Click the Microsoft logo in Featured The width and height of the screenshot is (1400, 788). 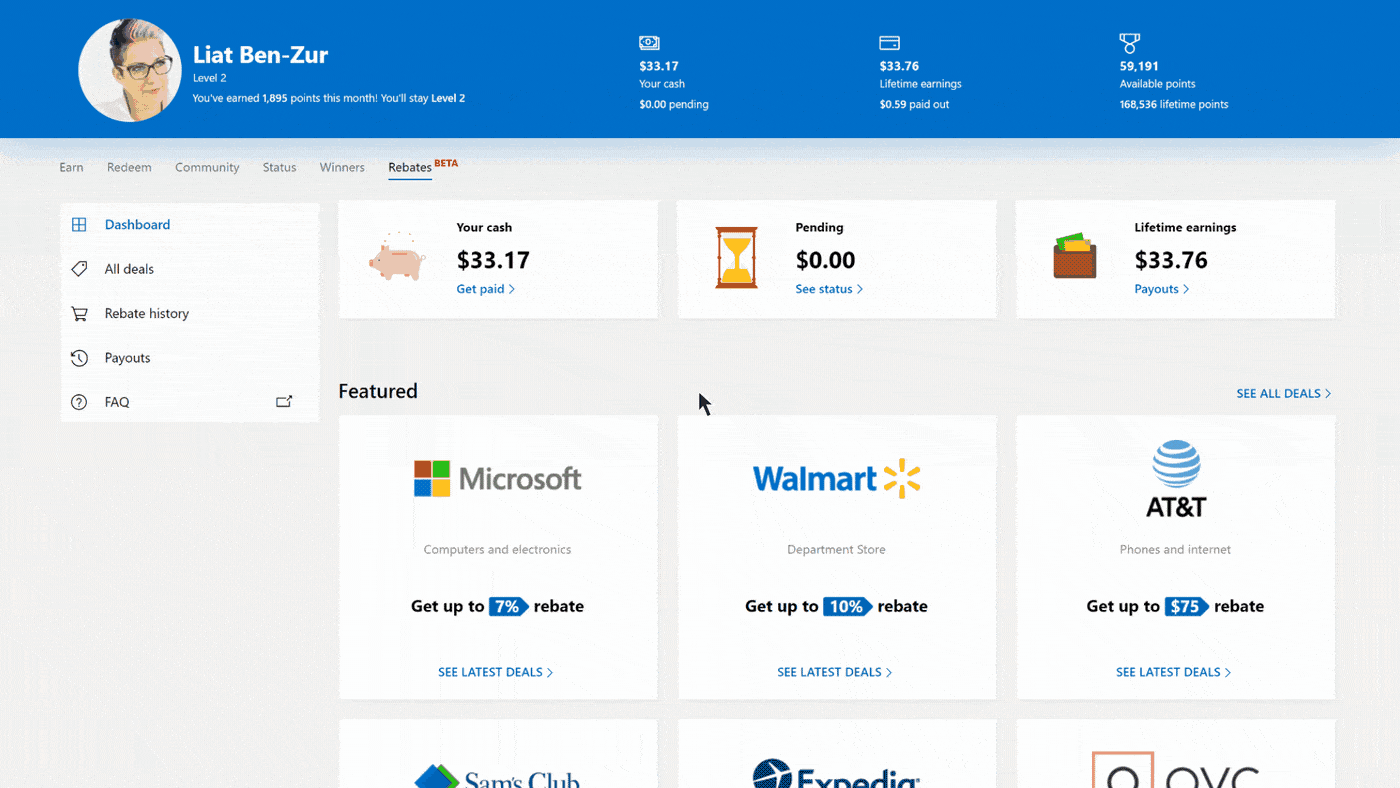tap(497, 478)
